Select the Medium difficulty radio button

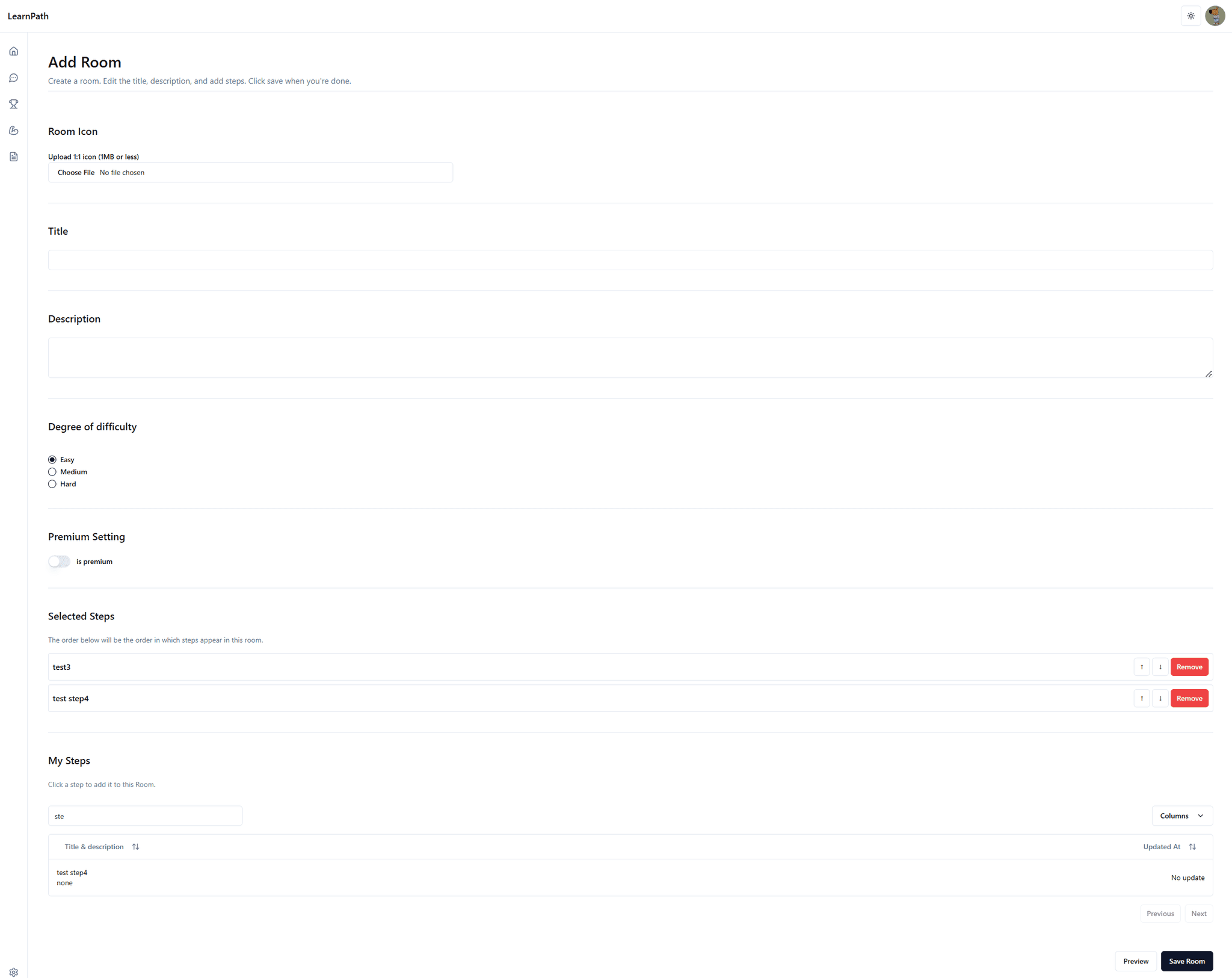[52, 472]
